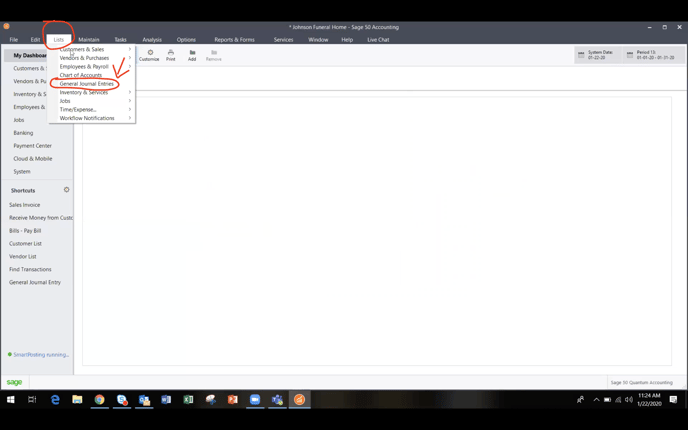Screen dimensions: 688x430
Task: Open the Windows Start menu
Action: pyautogui.click(x=11, y=399)
